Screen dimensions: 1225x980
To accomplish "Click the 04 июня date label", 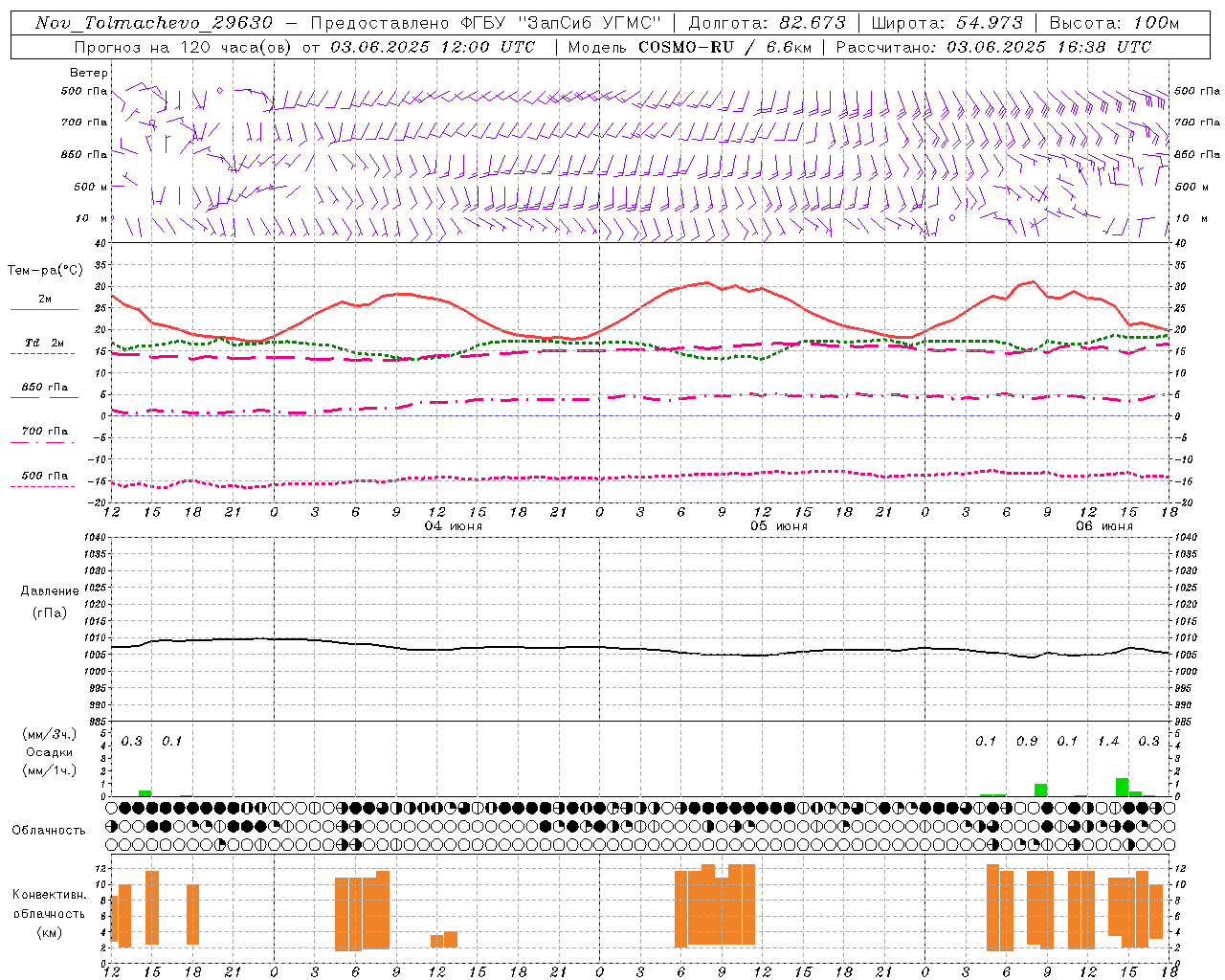I will point(454,526).
